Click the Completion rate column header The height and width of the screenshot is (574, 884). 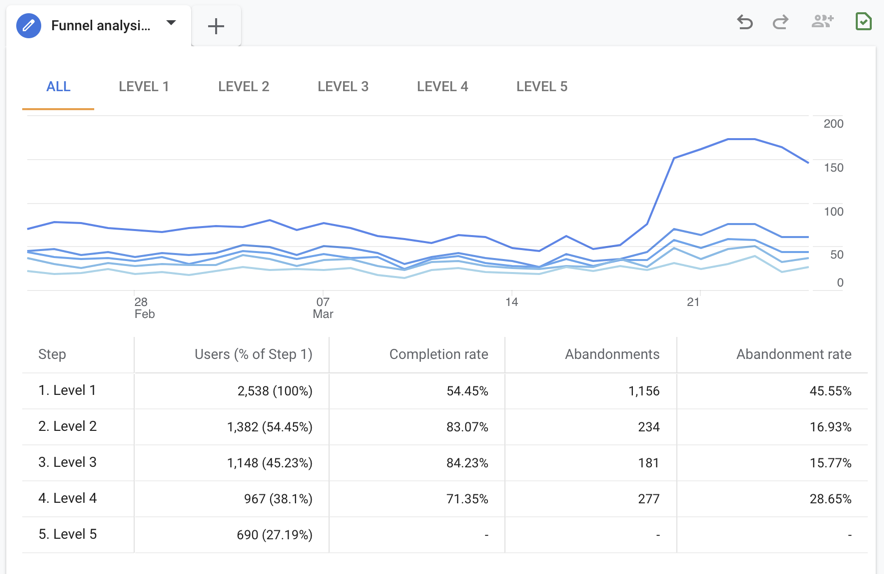pos(438,354)
